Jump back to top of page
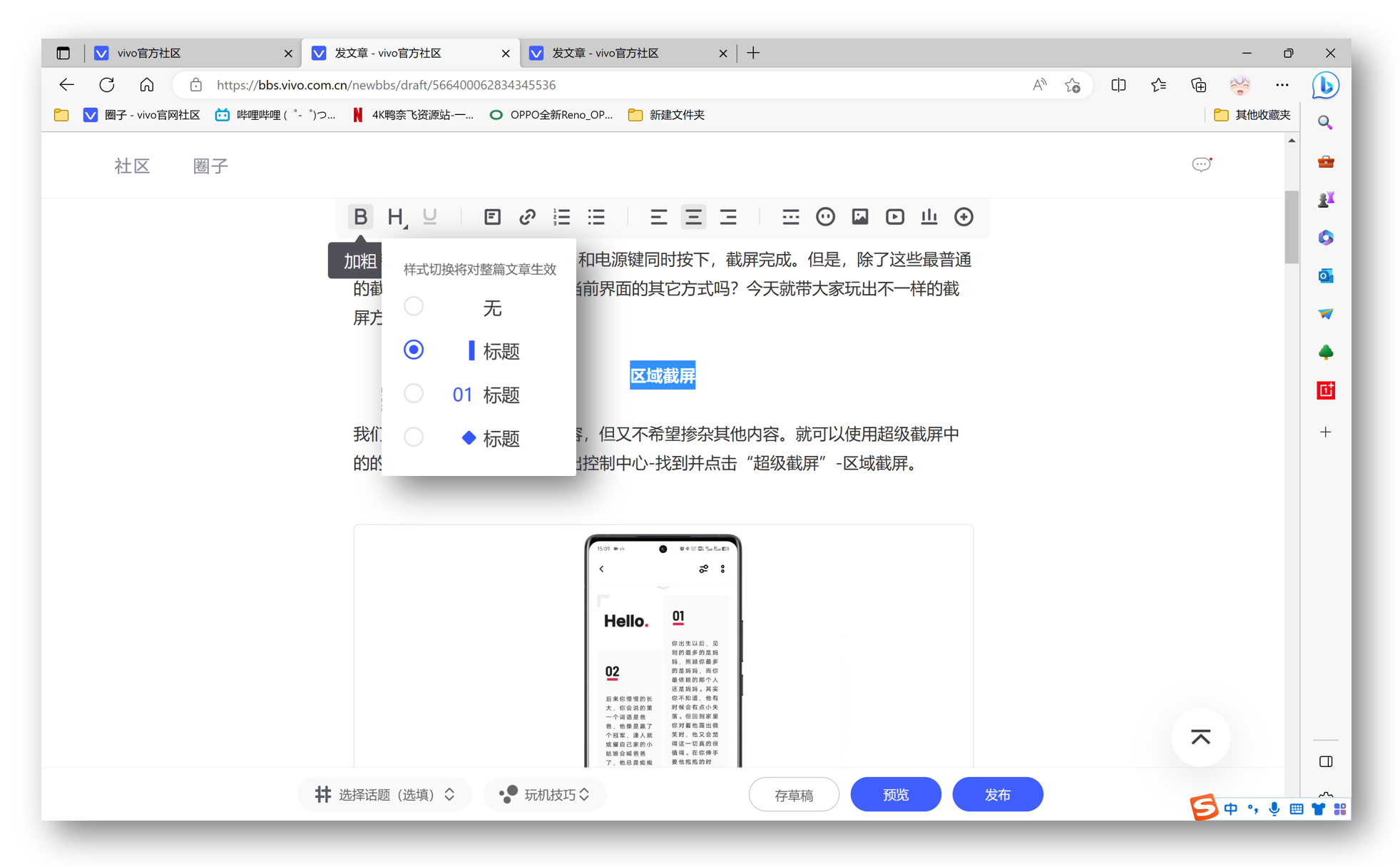This screenshot has width=1400, height=867. 1201,737
